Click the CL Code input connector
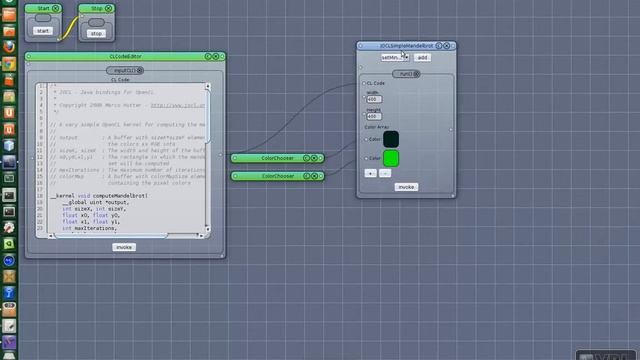640x360 pixels. click(364, 83)
